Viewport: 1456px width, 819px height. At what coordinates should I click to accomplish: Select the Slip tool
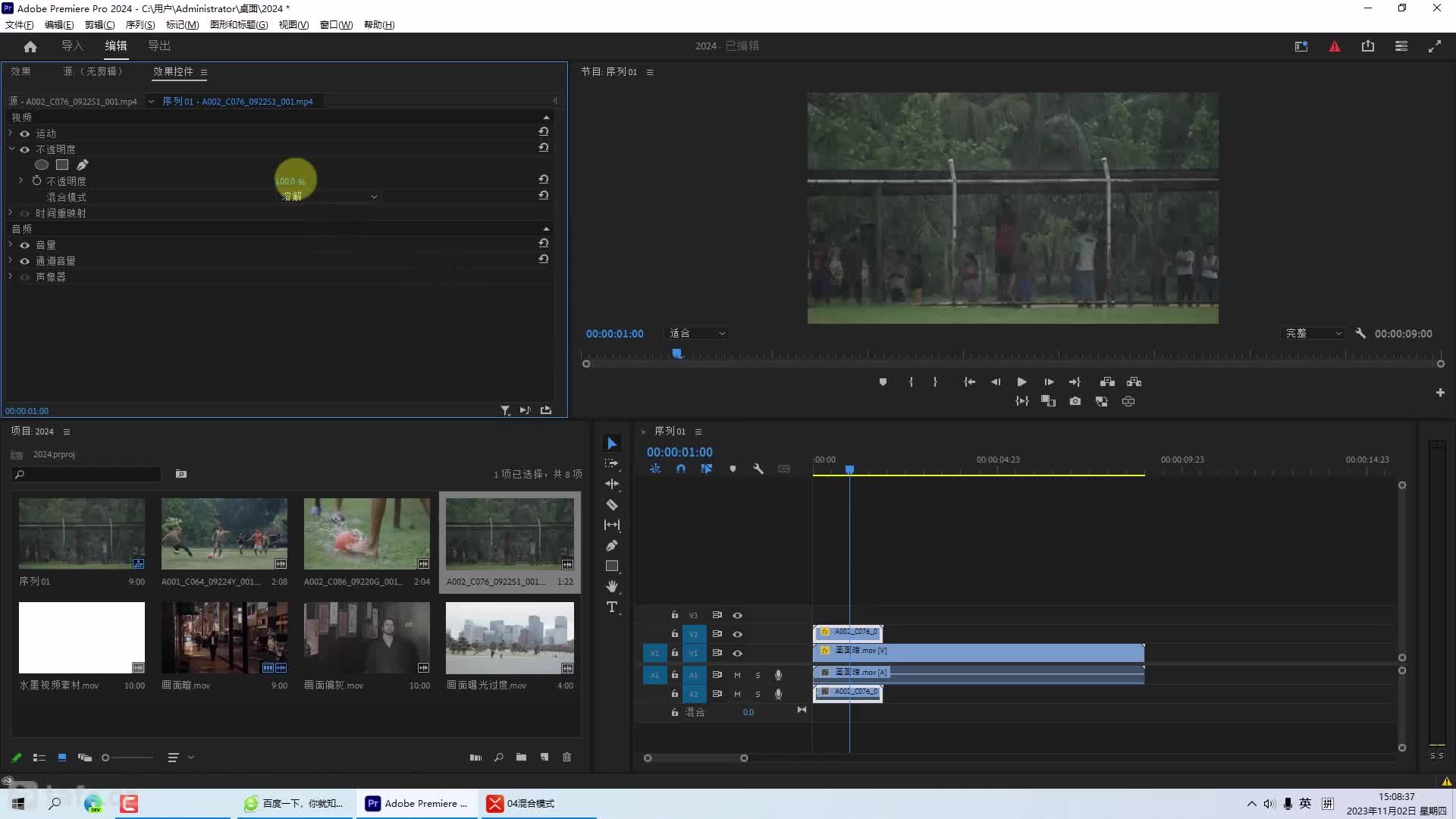coord(611,525)
